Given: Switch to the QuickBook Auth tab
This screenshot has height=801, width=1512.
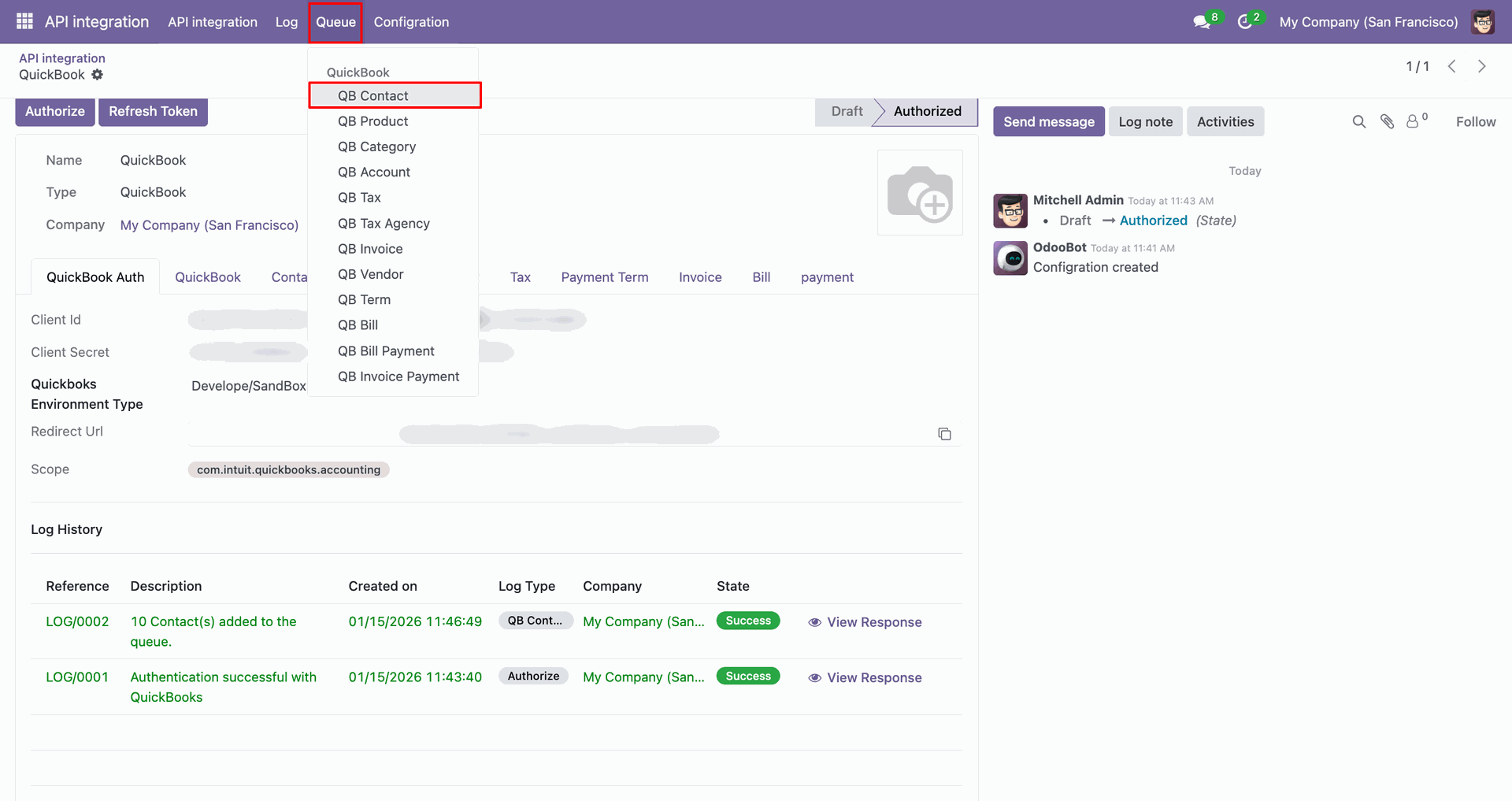Looking at the screenshot, I should (x=95, y=277).
